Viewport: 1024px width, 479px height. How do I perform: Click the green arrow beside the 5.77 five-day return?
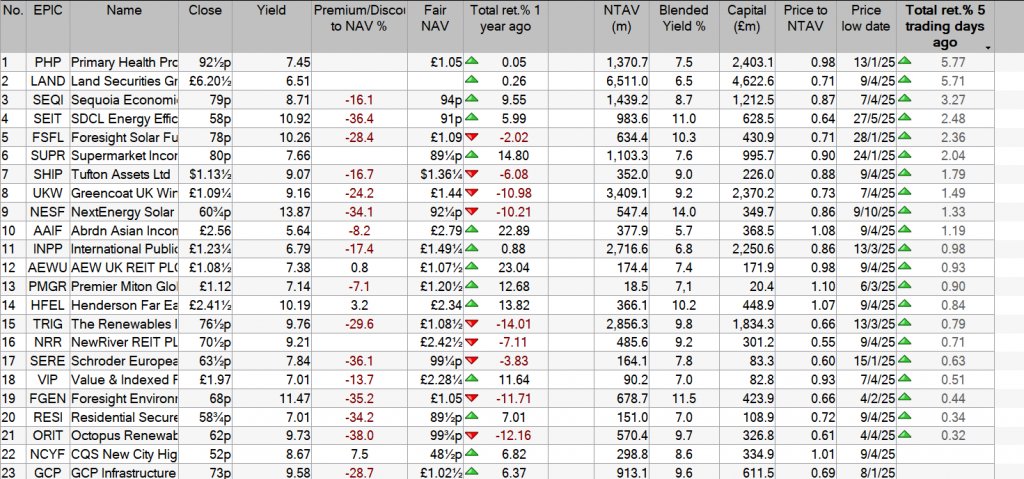pyautogui.click(x=905, y=62)
